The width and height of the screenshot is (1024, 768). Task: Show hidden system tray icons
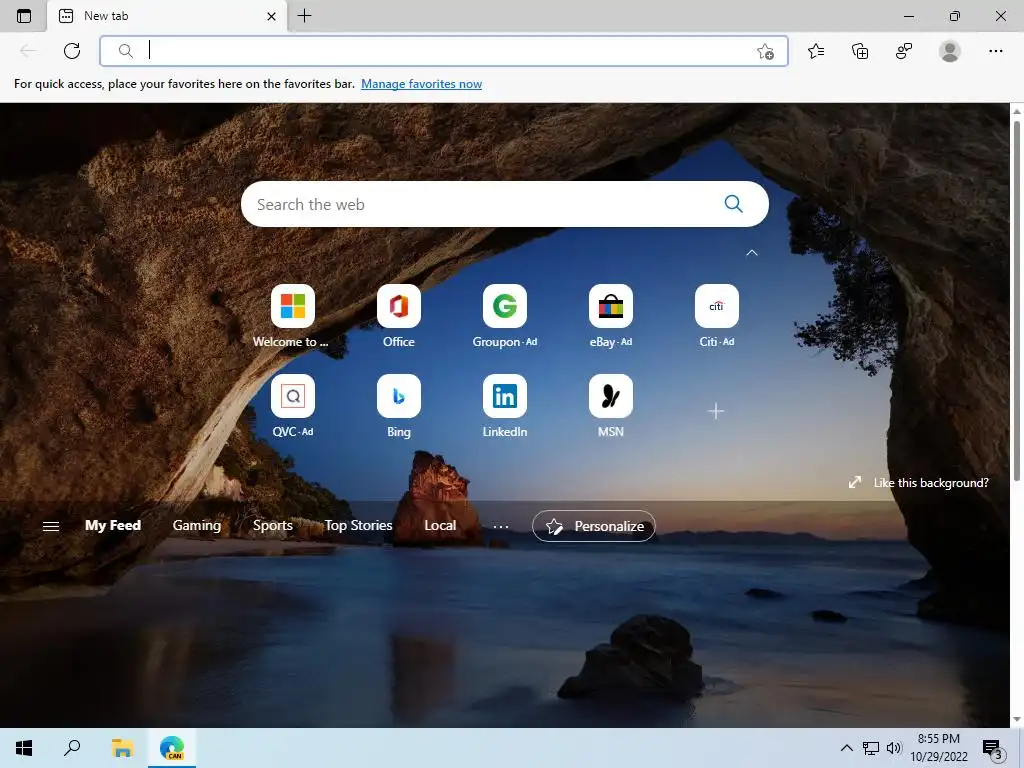point(846,748)
